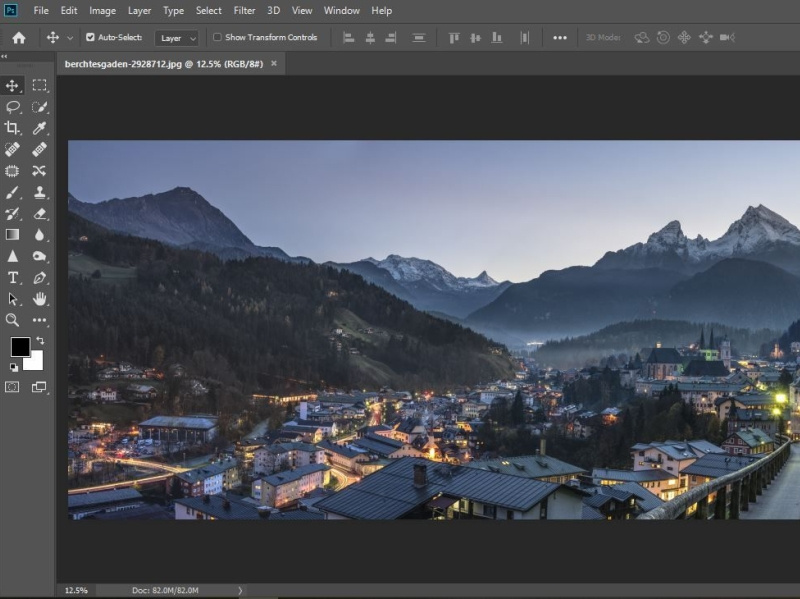Select the Spot Healing Brush tool

pos(12,149)
